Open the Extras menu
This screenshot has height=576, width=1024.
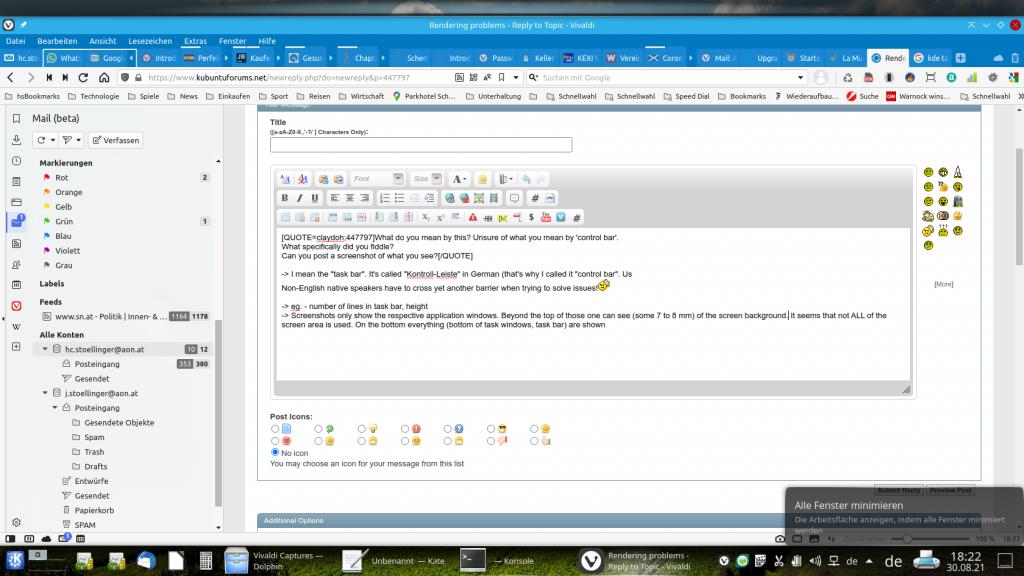point(195,41)
